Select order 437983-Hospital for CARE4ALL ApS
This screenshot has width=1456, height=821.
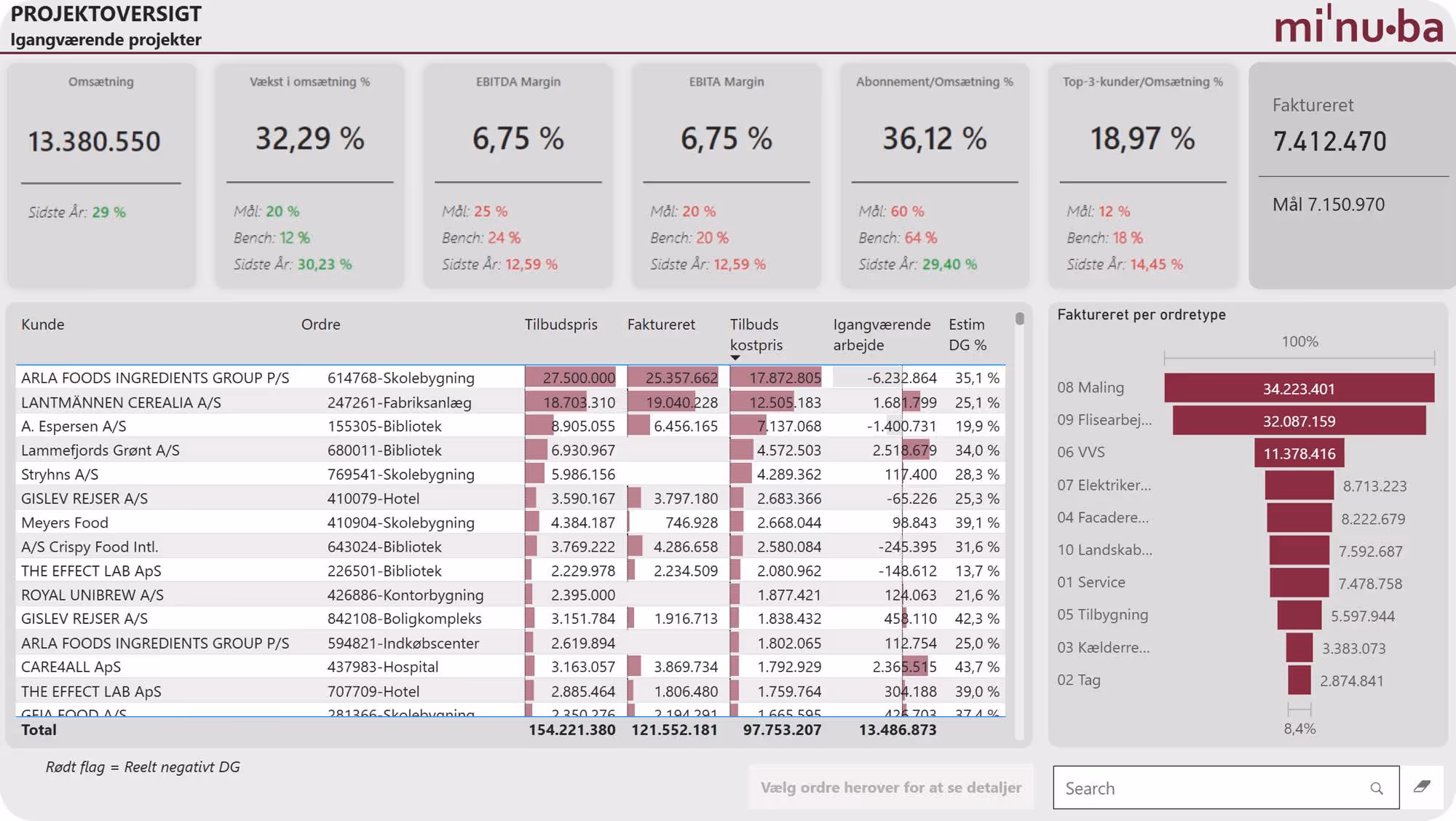(x=382, y=667)
